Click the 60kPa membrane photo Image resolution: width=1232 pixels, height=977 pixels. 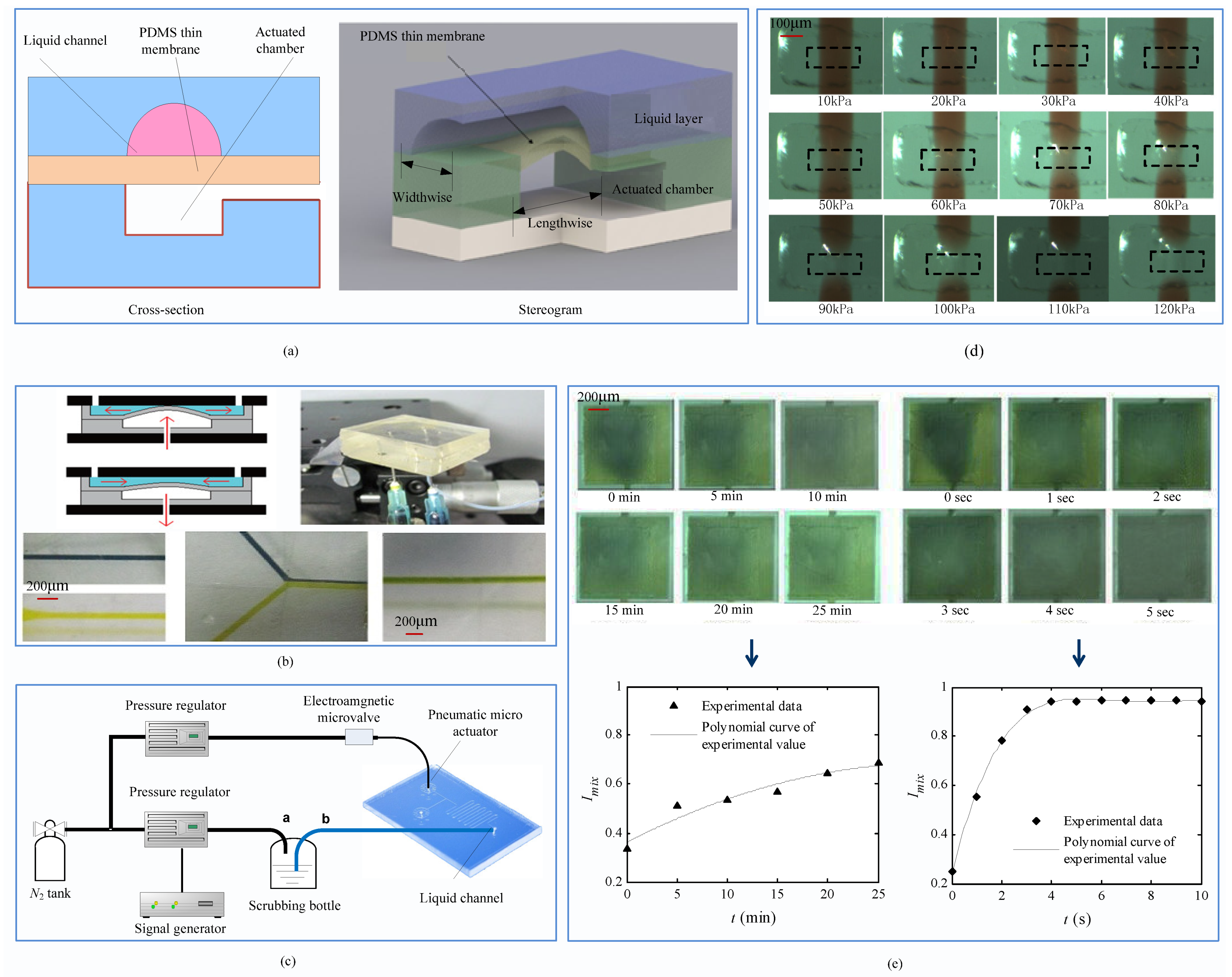pos(940,155)
